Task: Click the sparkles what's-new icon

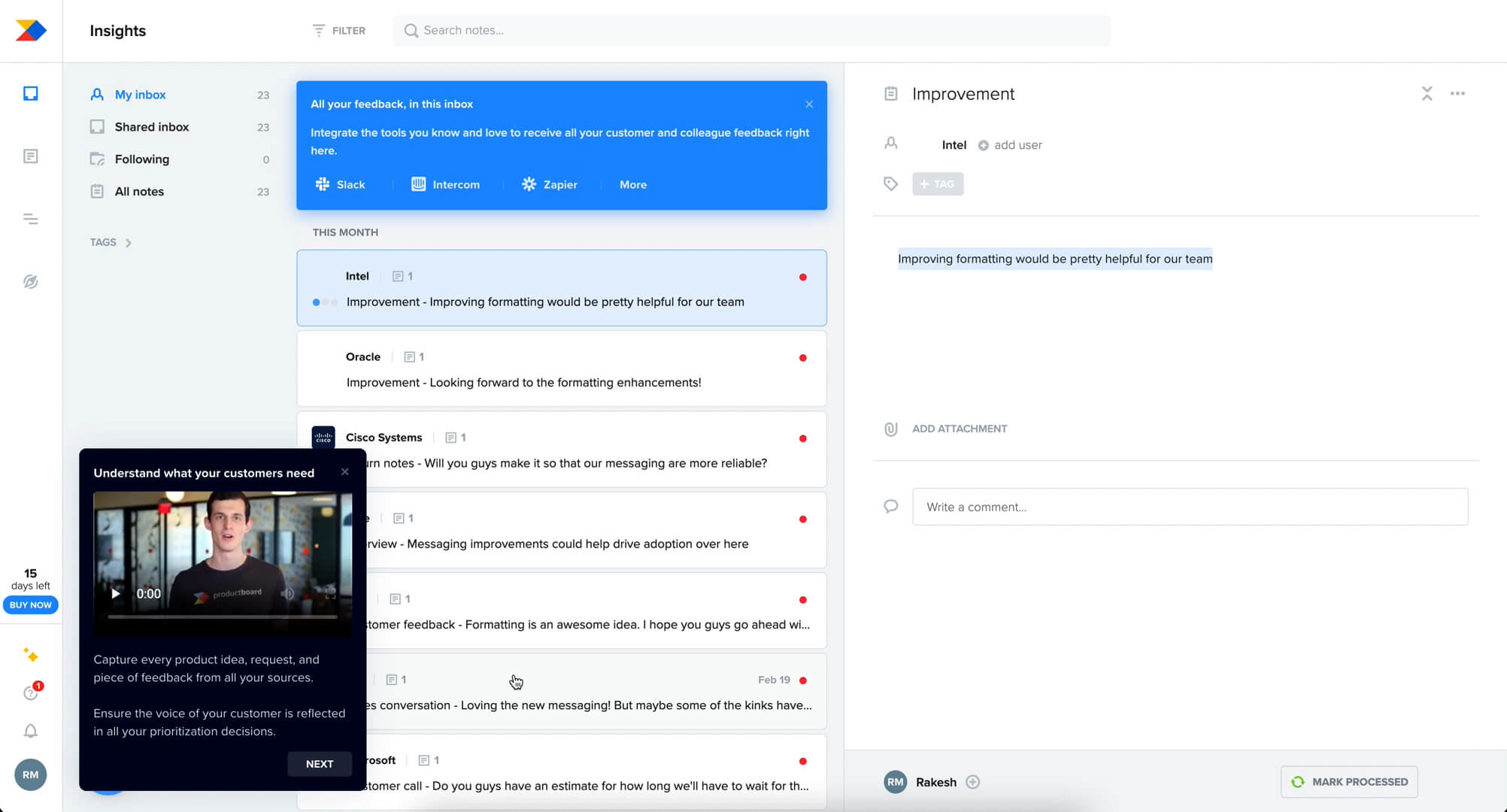Action: click(x=30, y=656)
